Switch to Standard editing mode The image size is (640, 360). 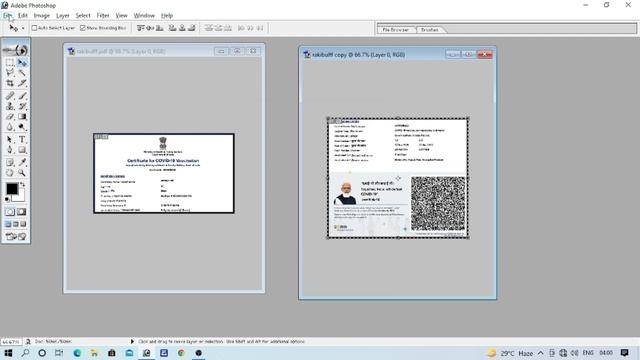(10, 211)
